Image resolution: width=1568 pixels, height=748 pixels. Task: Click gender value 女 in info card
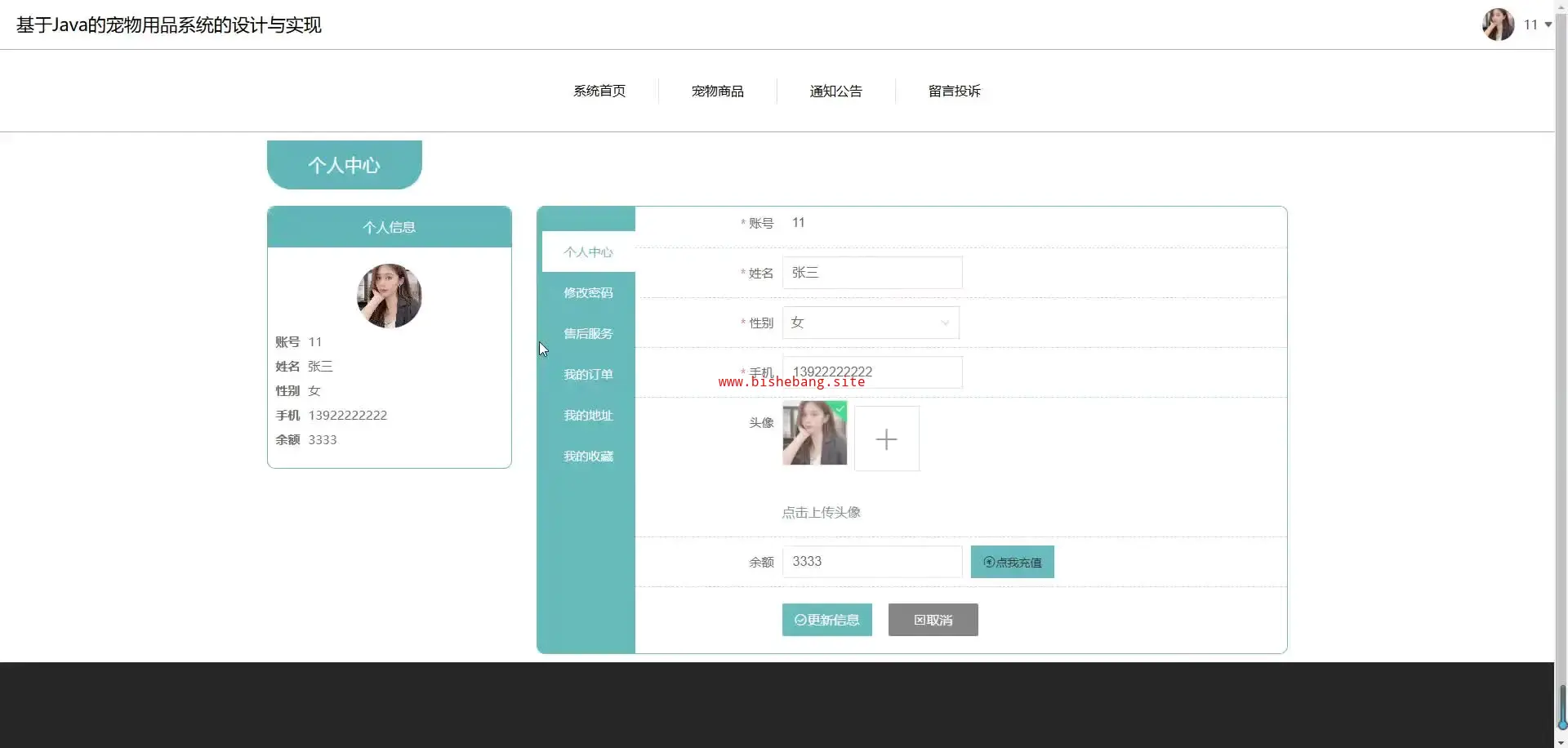pos(314,390)
